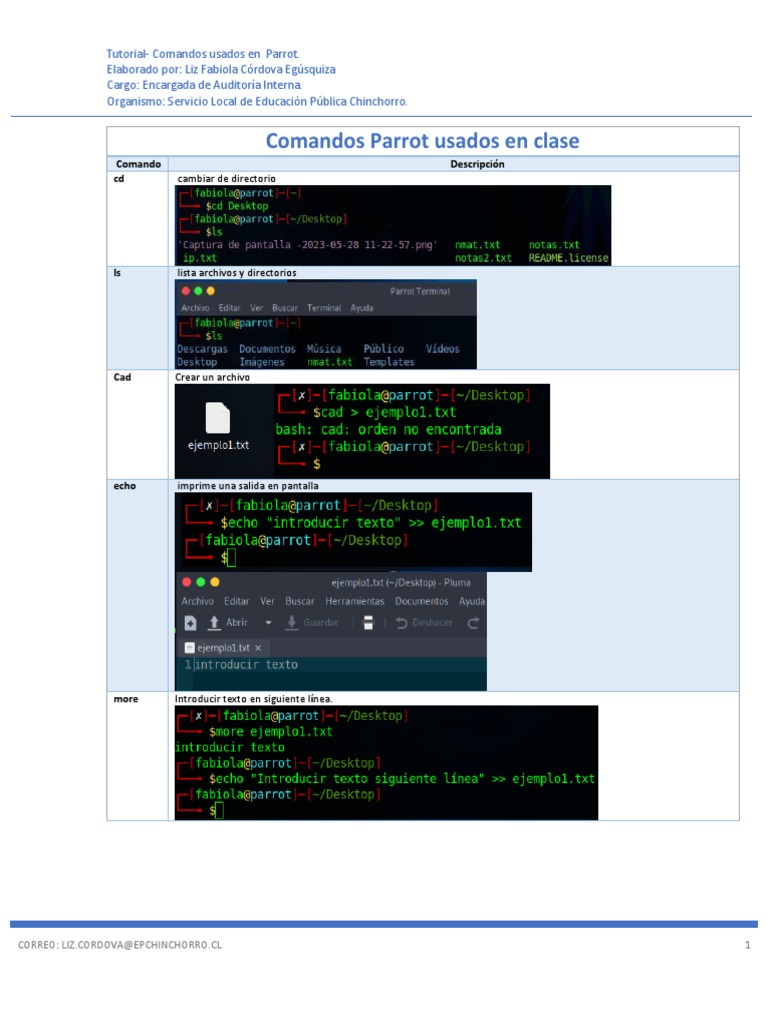Click the 'Organismo: Servicio Local' header line
768x1024 pixels.
[257, 101]
